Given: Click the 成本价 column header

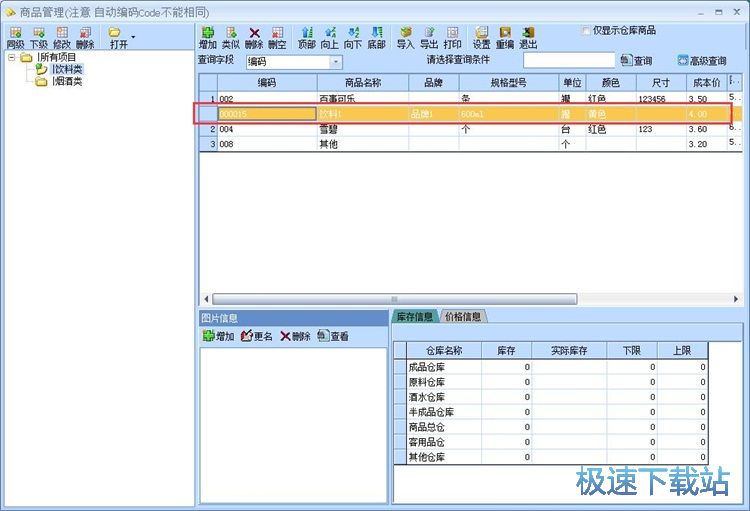Looking at the screenshot, I should coord(706,83).
